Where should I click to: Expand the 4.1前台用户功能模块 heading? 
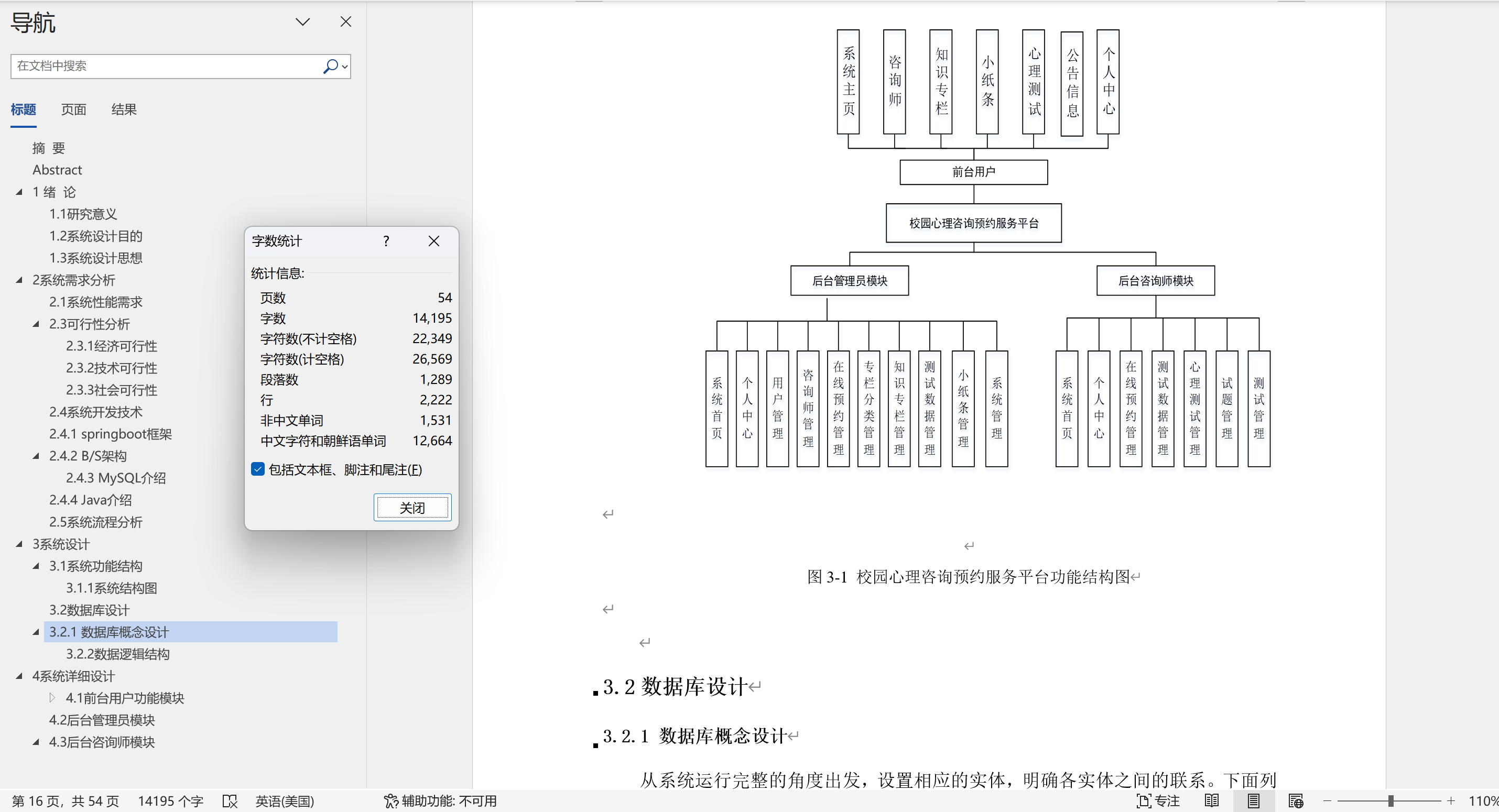pyautogui.click(x=52, y=697)
